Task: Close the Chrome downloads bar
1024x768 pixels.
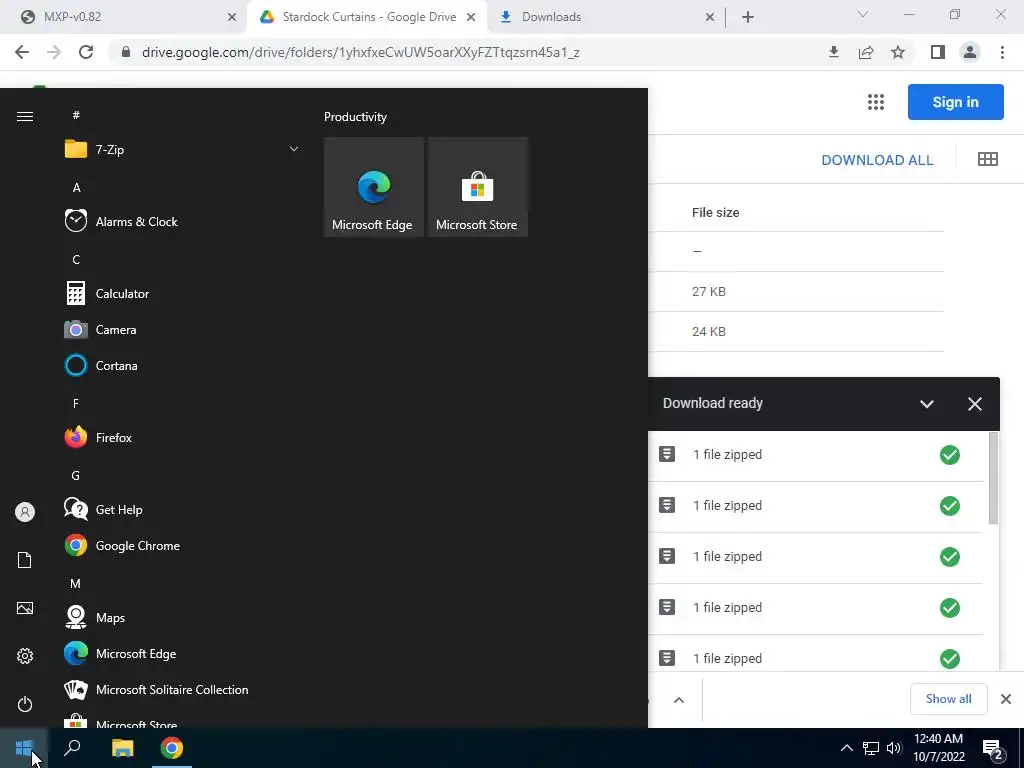Action: click(x=1006, y=699)
